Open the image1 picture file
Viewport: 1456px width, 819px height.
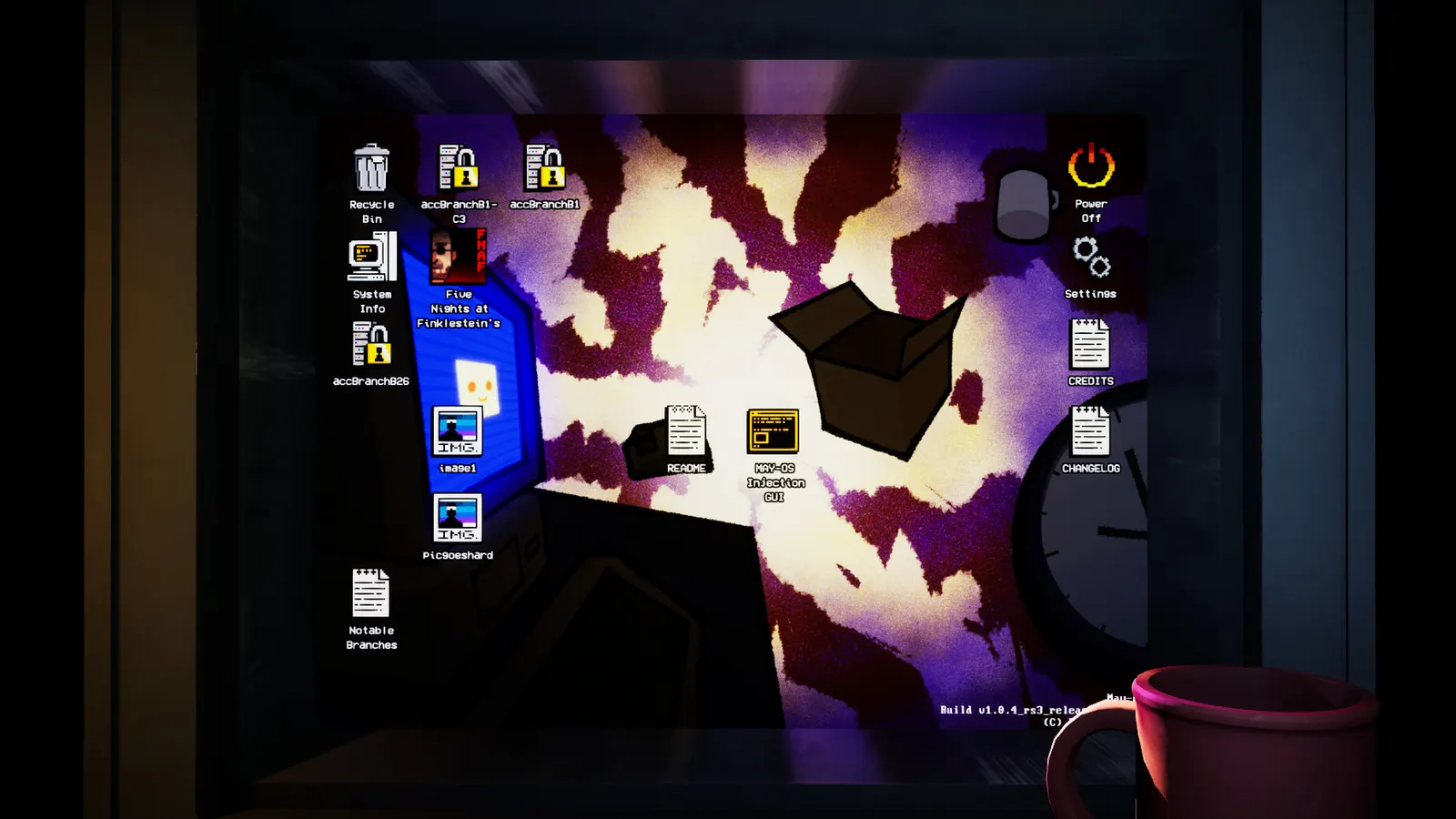coord(457,431)
